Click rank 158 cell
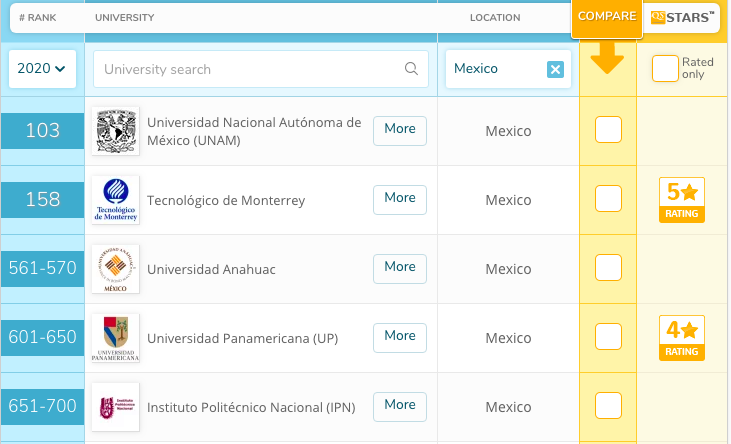The image size is (731, 444). click(42, 200)
